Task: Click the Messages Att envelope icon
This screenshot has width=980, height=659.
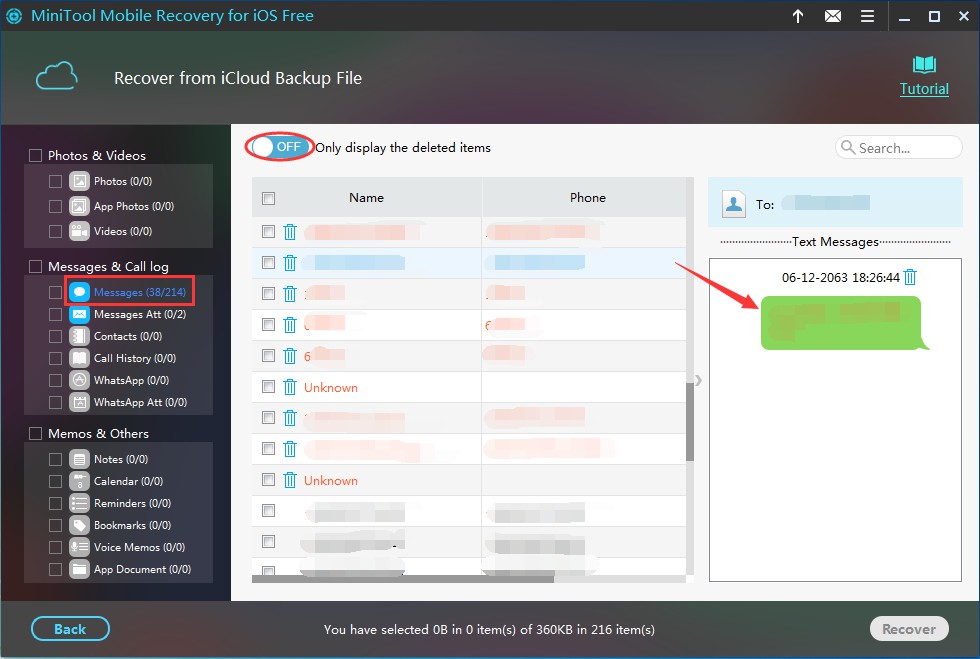Action: (x=79, y=314)
